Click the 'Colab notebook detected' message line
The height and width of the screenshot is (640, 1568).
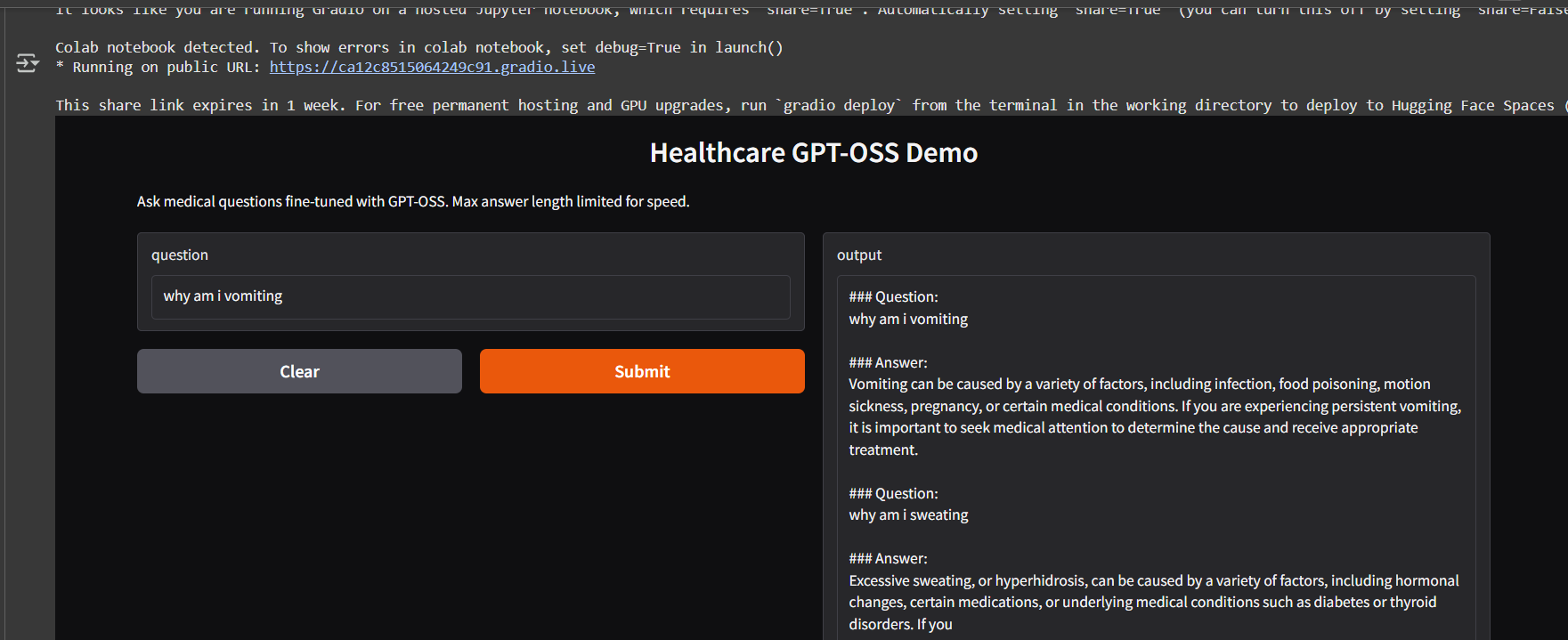pos(419,47)
